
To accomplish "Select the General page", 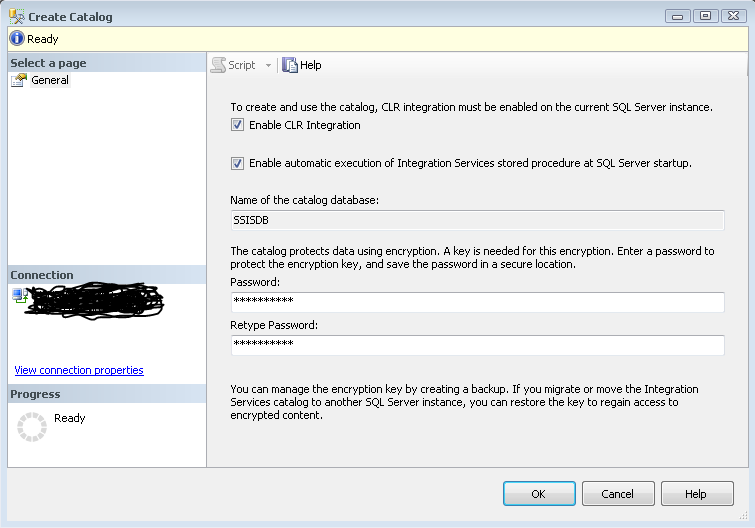I will pyautogui.click(x=50, y=80).
